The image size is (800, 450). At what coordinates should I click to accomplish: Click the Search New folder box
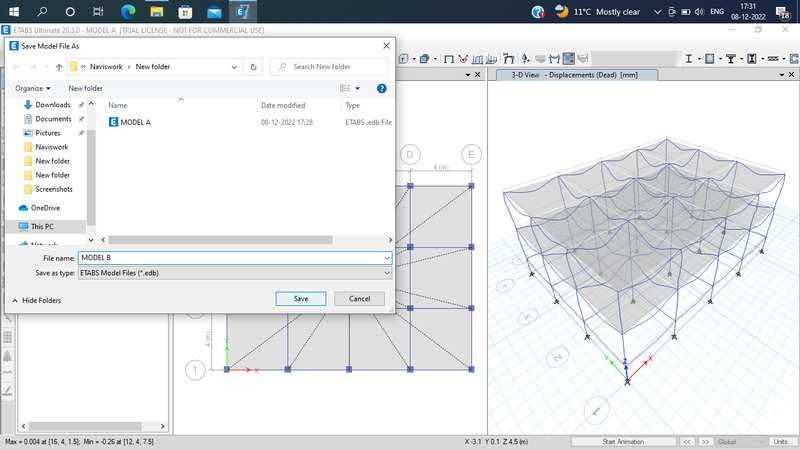click(x=329, y=67)
